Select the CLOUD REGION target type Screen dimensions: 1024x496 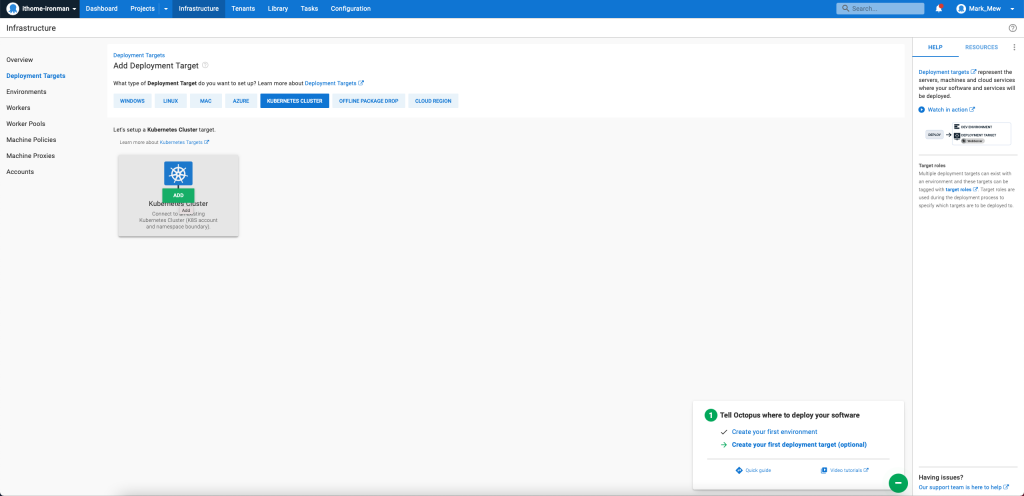tap(434, 101)
